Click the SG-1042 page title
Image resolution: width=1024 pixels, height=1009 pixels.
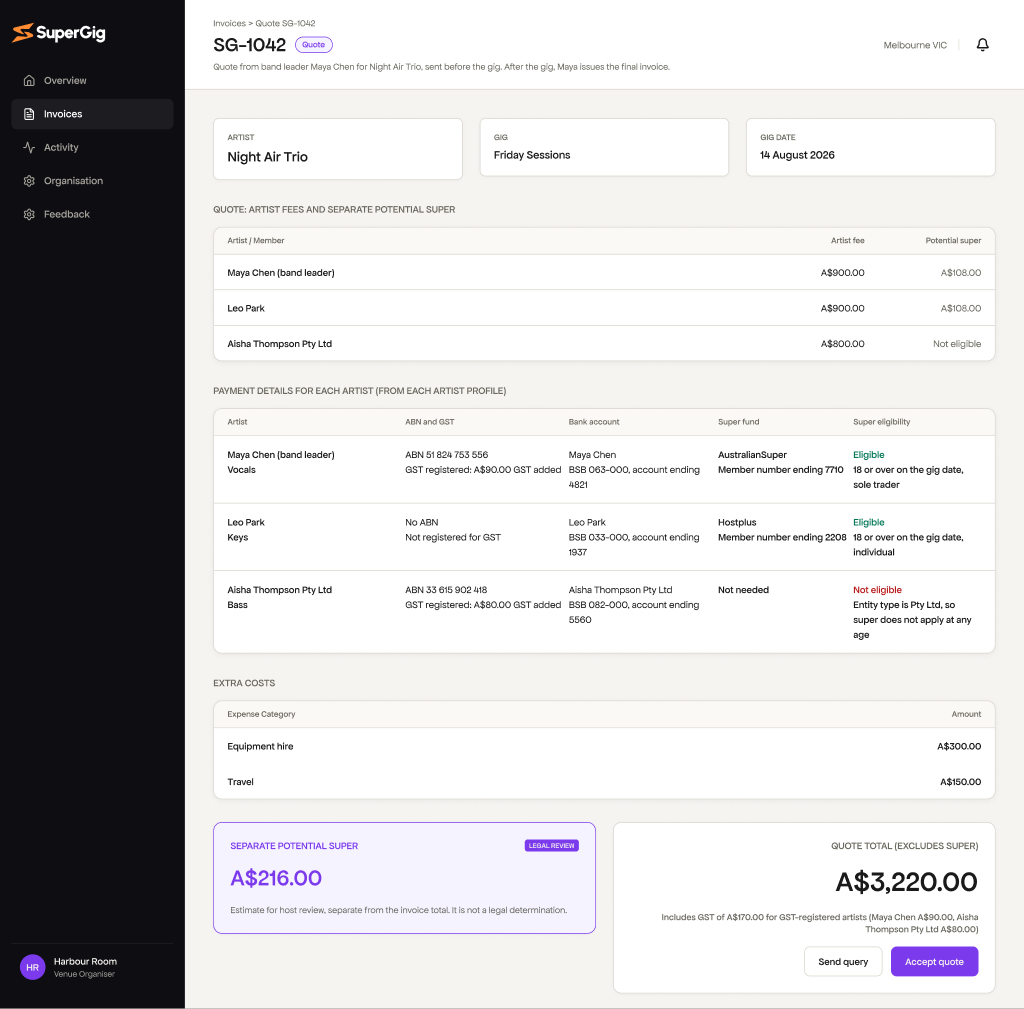[249, 45]
